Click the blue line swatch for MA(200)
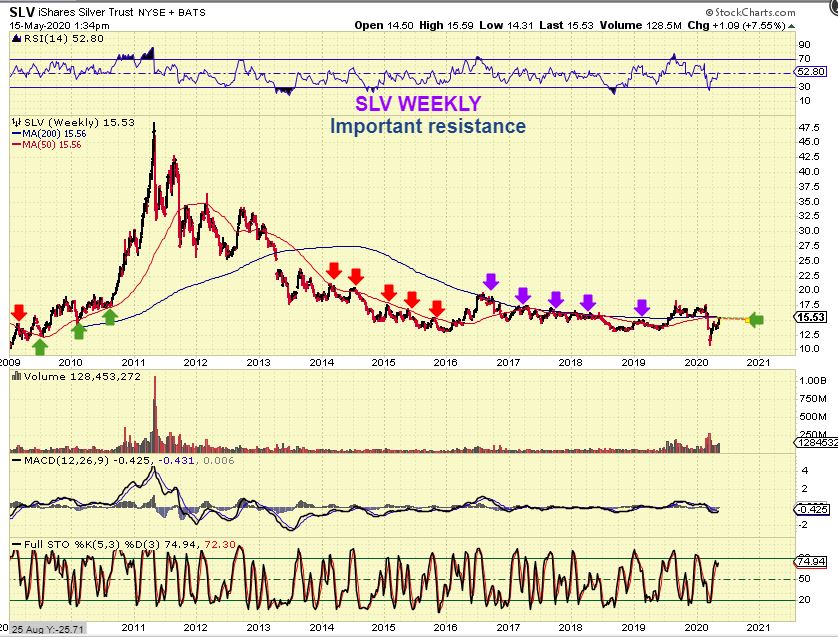 pos(16,134)
